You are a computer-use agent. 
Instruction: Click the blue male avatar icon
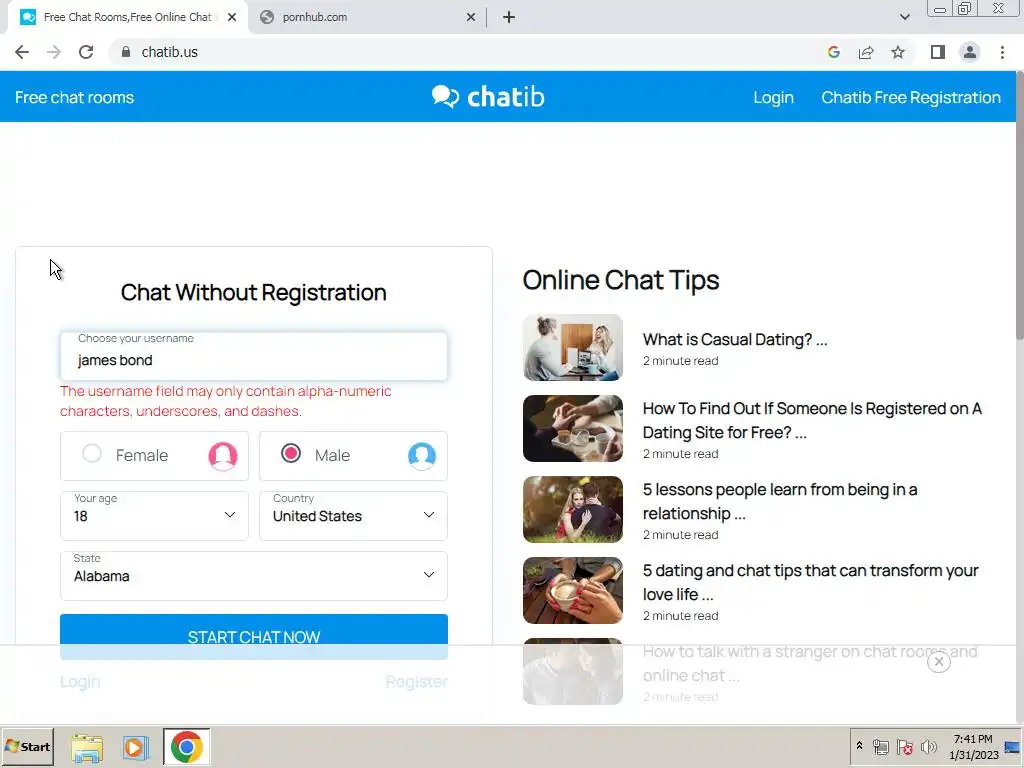pyautogui.click(x=422, y=456)
